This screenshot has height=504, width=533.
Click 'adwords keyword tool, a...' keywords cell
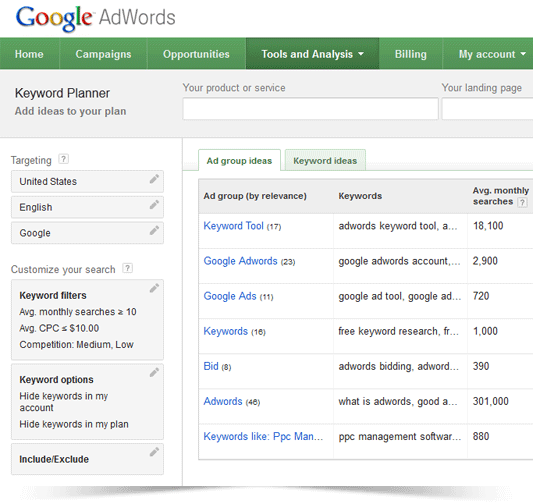(x=400, y=231)
